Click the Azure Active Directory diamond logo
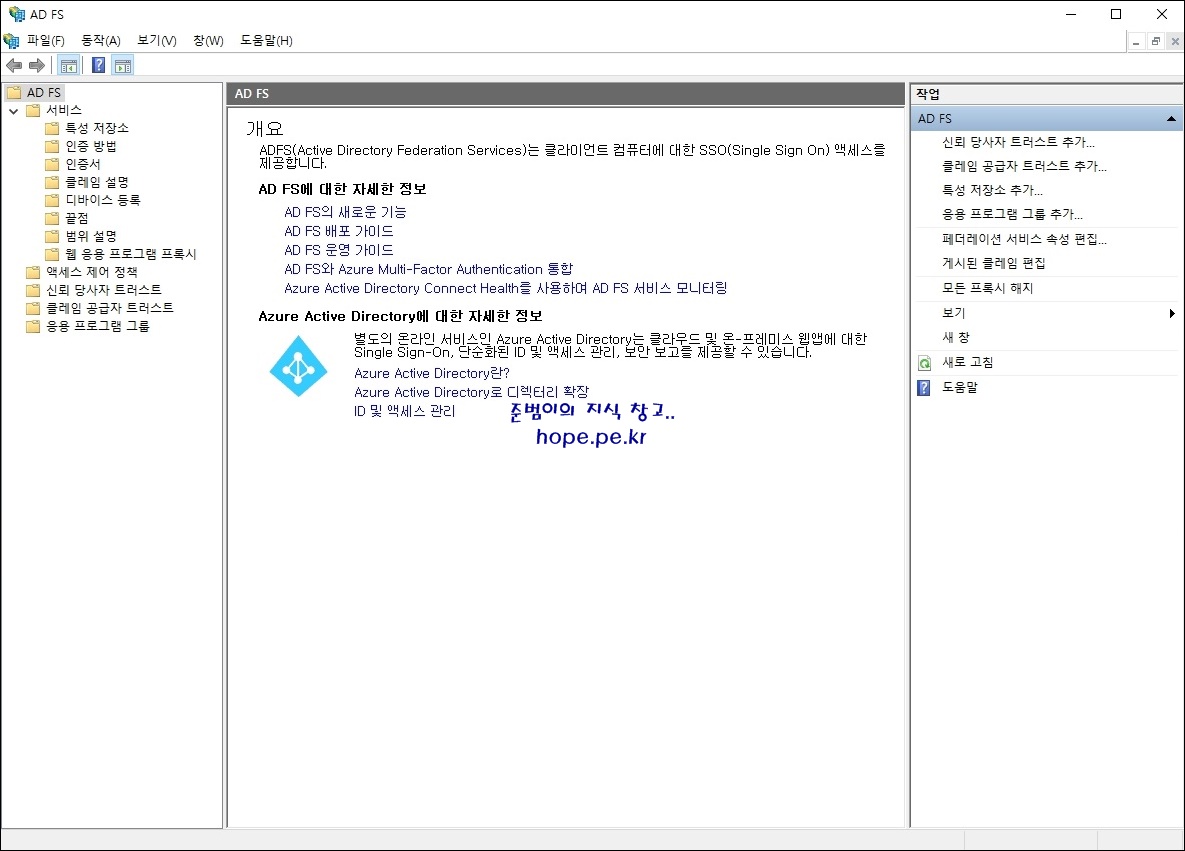 point(299,367)
